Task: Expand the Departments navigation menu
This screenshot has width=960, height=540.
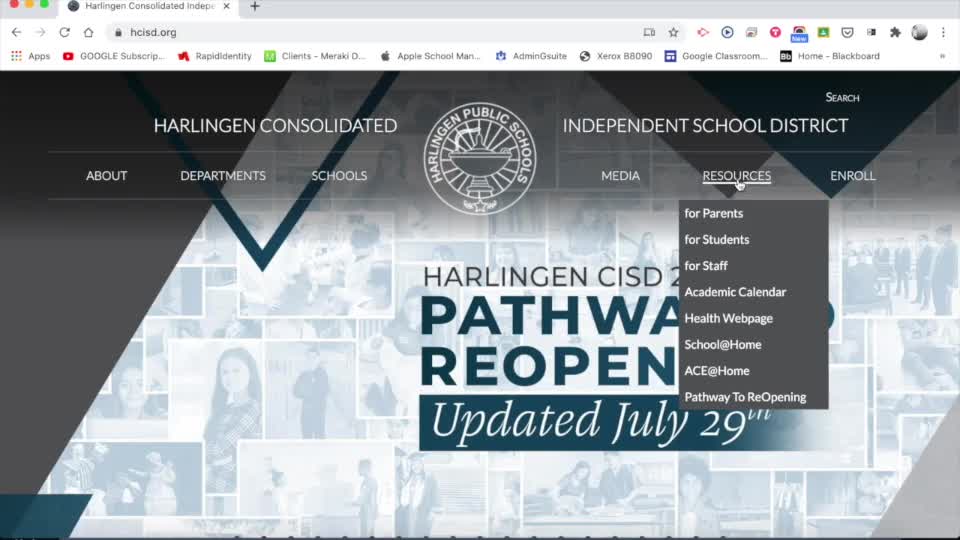Action: pos(223,175)
